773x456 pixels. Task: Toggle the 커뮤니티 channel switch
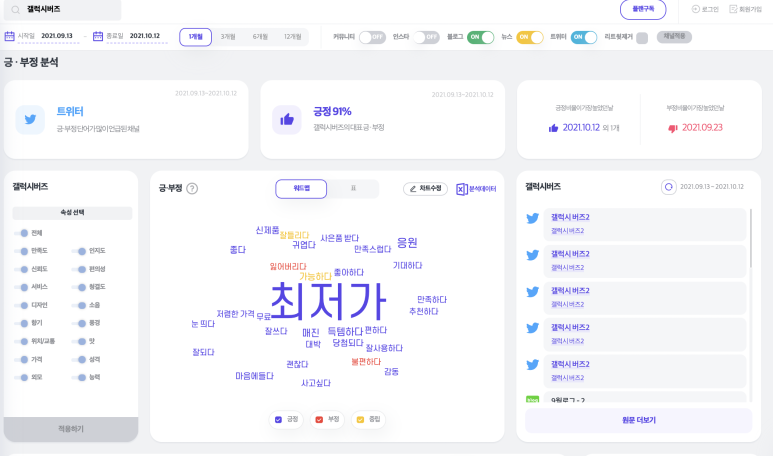coord(372,37)
